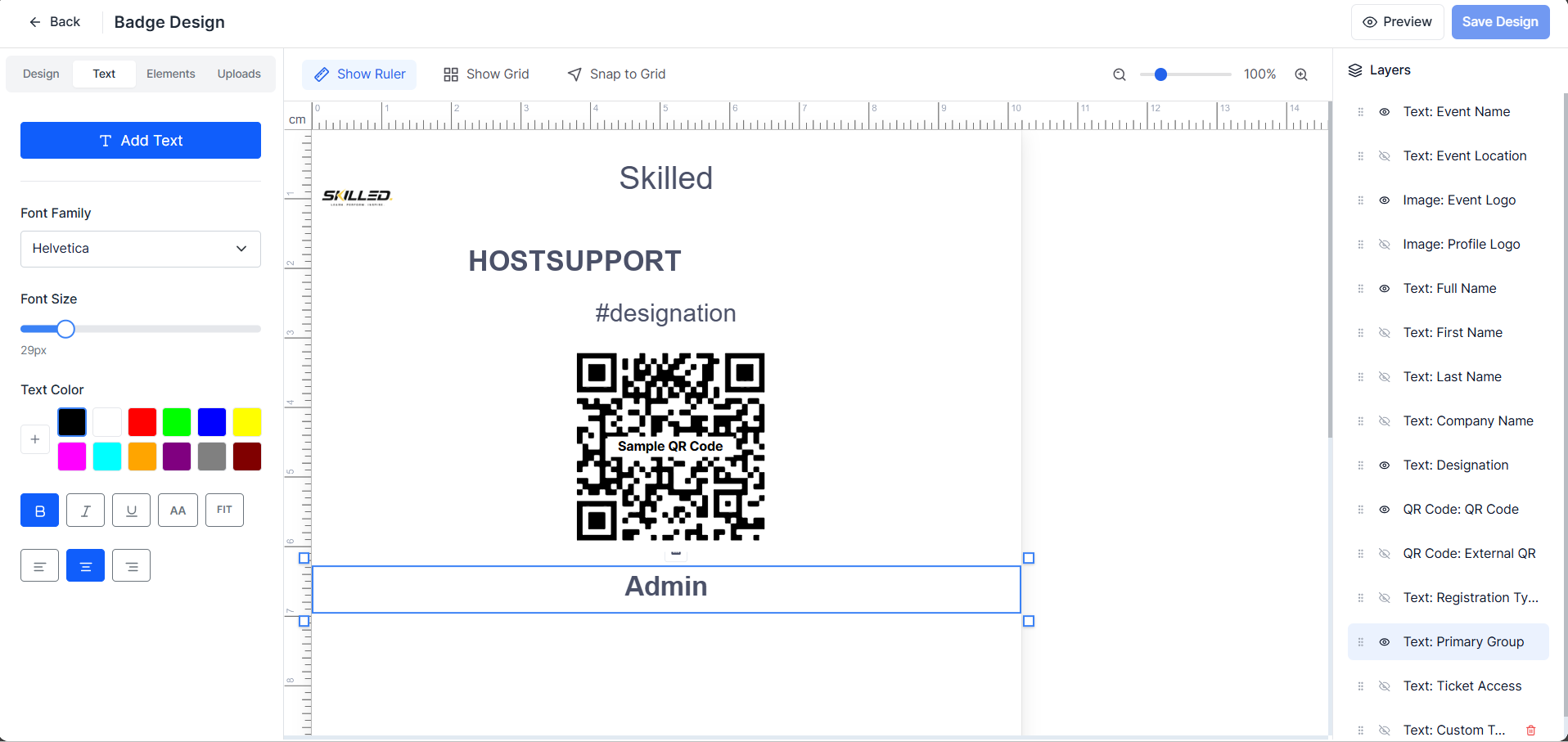Image resolution: width=1568 pixels, height=742 pixels.
Task: Open the Uploads tab
Action: tap(239, 74)
